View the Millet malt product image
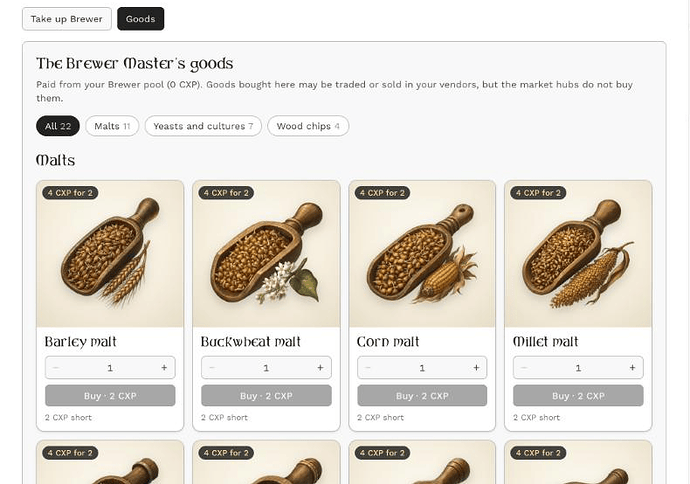Image resolution: width=690 pixels, height=484 pixels. click(578, 254)
